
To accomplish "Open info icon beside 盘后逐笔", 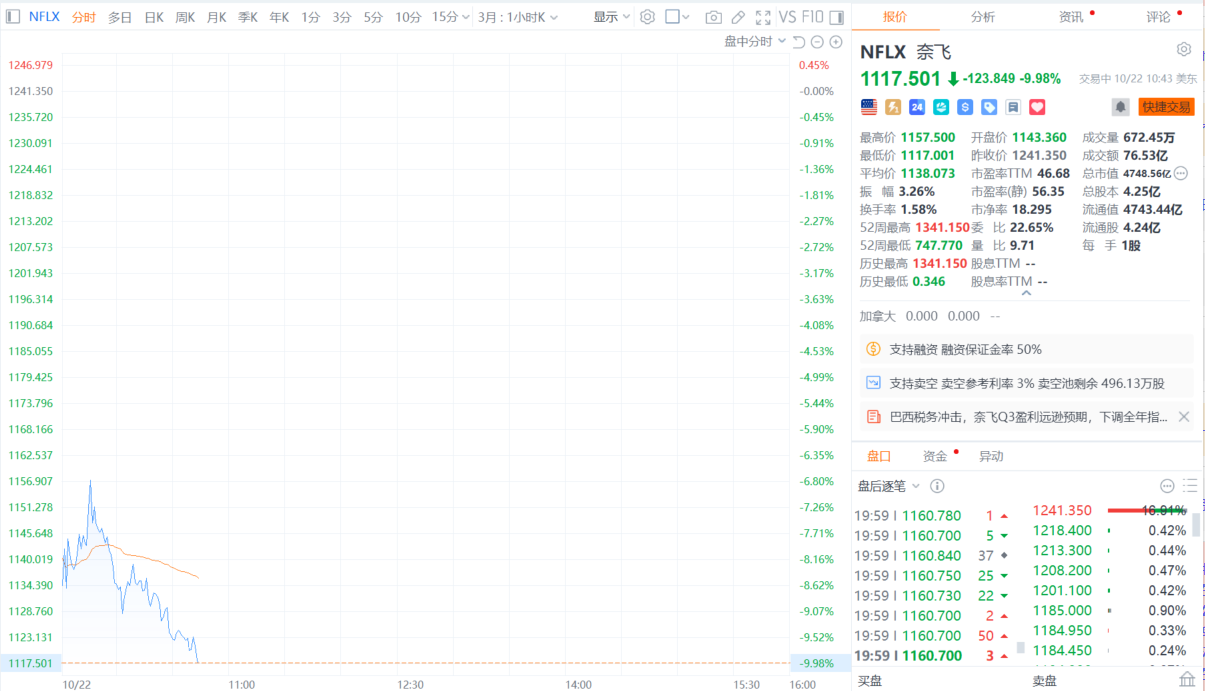I will point(937,486).
